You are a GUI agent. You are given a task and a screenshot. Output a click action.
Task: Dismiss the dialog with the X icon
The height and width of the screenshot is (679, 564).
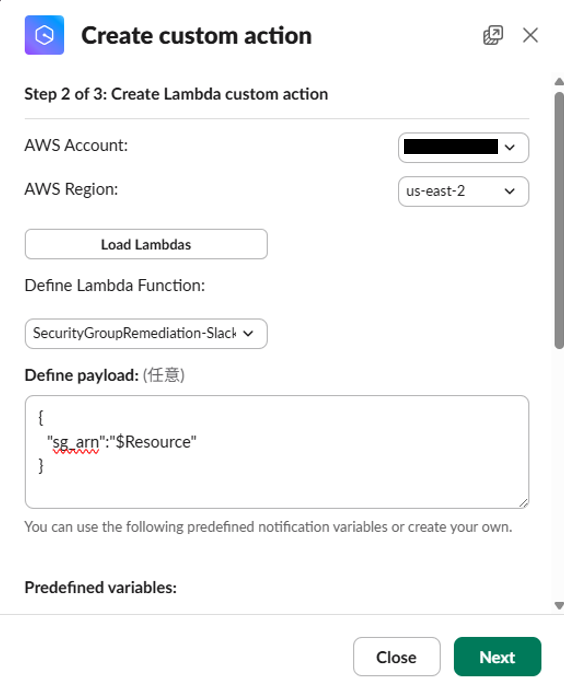pos(530,35)
